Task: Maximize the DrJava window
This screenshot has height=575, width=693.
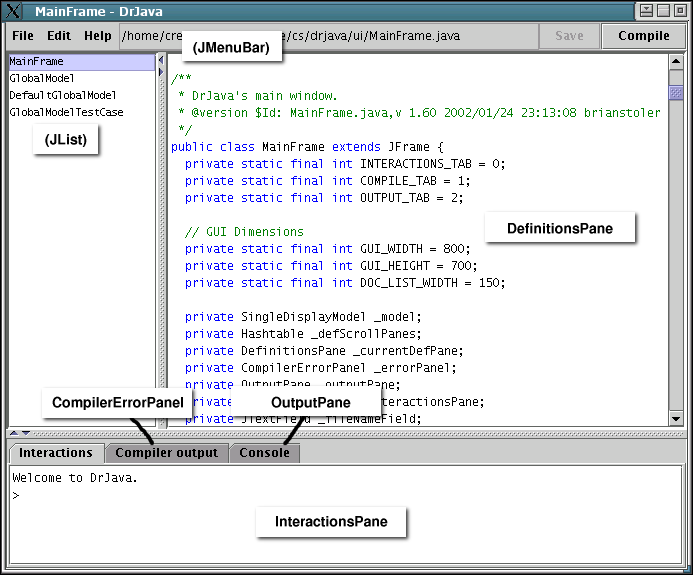Action: [663, 11]
